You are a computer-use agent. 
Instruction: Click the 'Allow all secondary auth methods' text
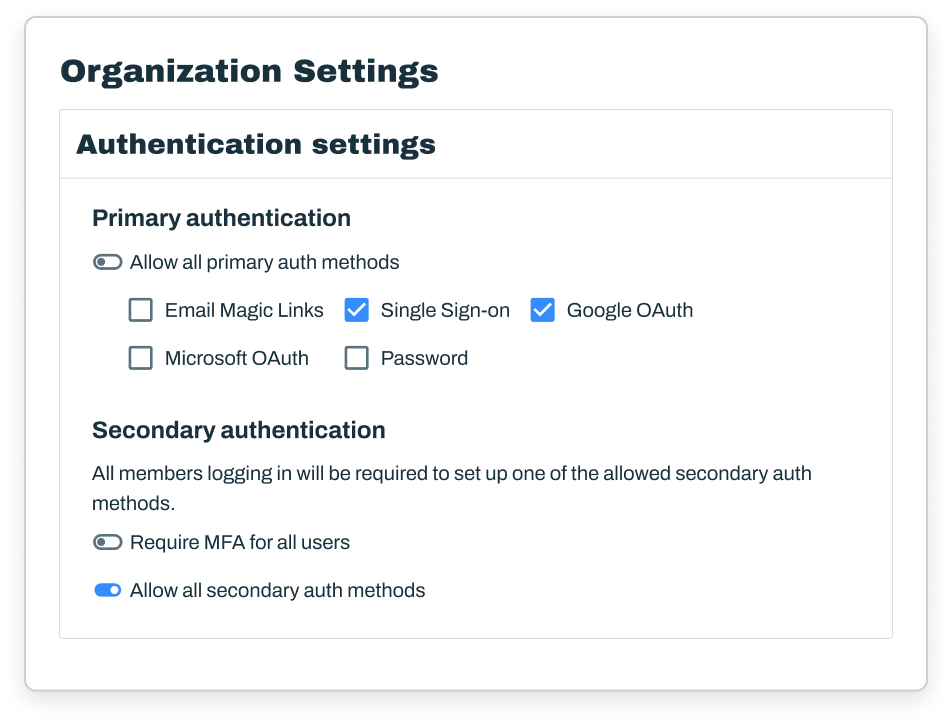[277, 590]
